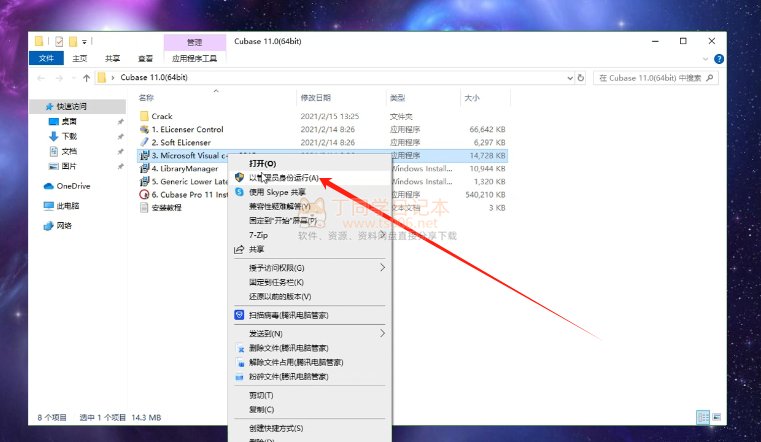
Task: Open the quick access toolbar customize dropdown
Action: [85, 42]
